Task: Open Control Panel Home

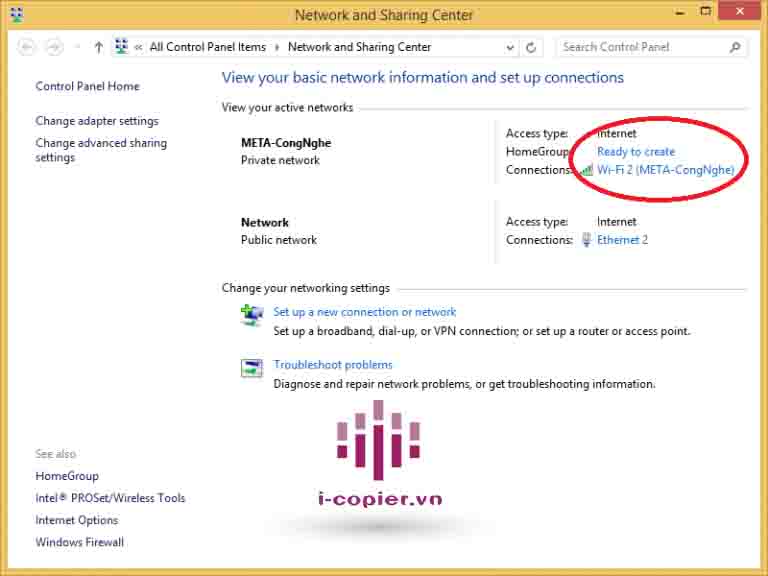Action: pyautogui.click(x=87, y=86)
